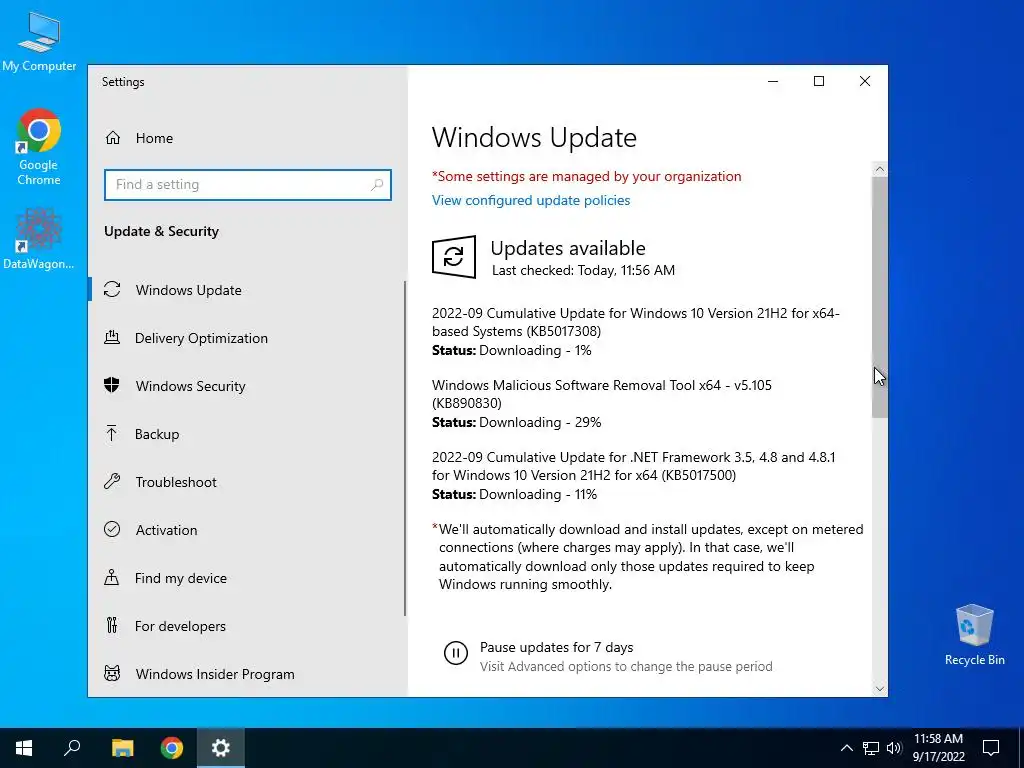Open the DataWagon desktop shortcut
Image resolution: width=1024 pixels, height=768 pixels.
pyautogui.click(x=39, y=238)
